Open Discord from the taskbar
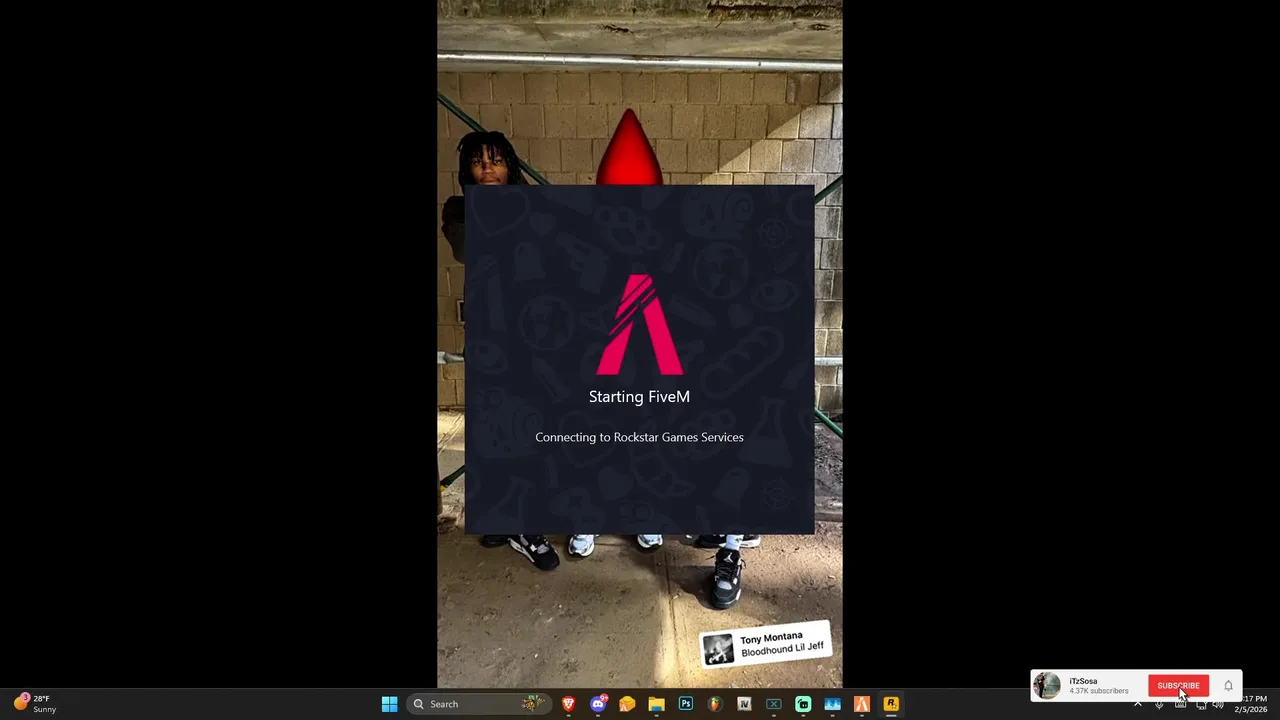Screen dimensions: 1280x720 [598, 704]
